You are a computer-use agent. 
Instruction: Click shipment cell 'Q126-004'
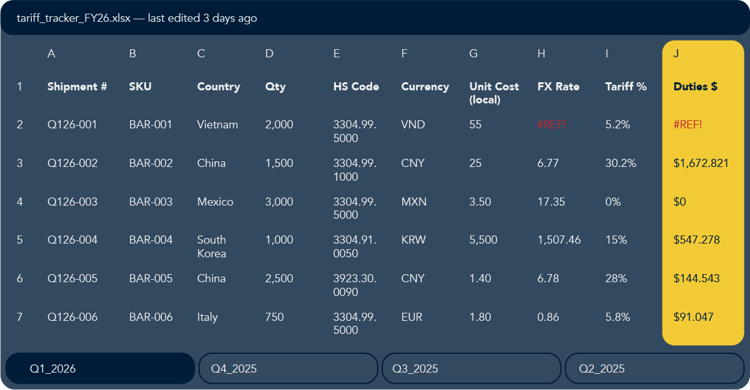pos(72,240)
